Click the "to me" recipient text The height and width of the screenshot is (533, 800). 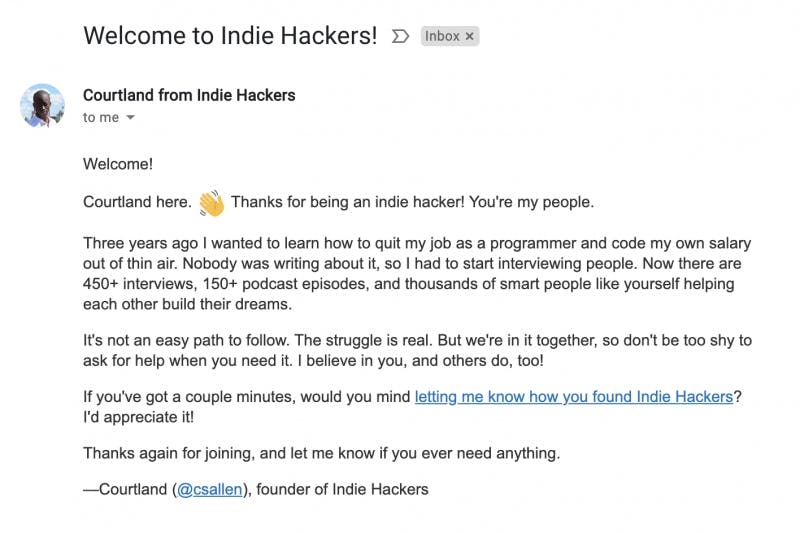[x=101, y=118]
